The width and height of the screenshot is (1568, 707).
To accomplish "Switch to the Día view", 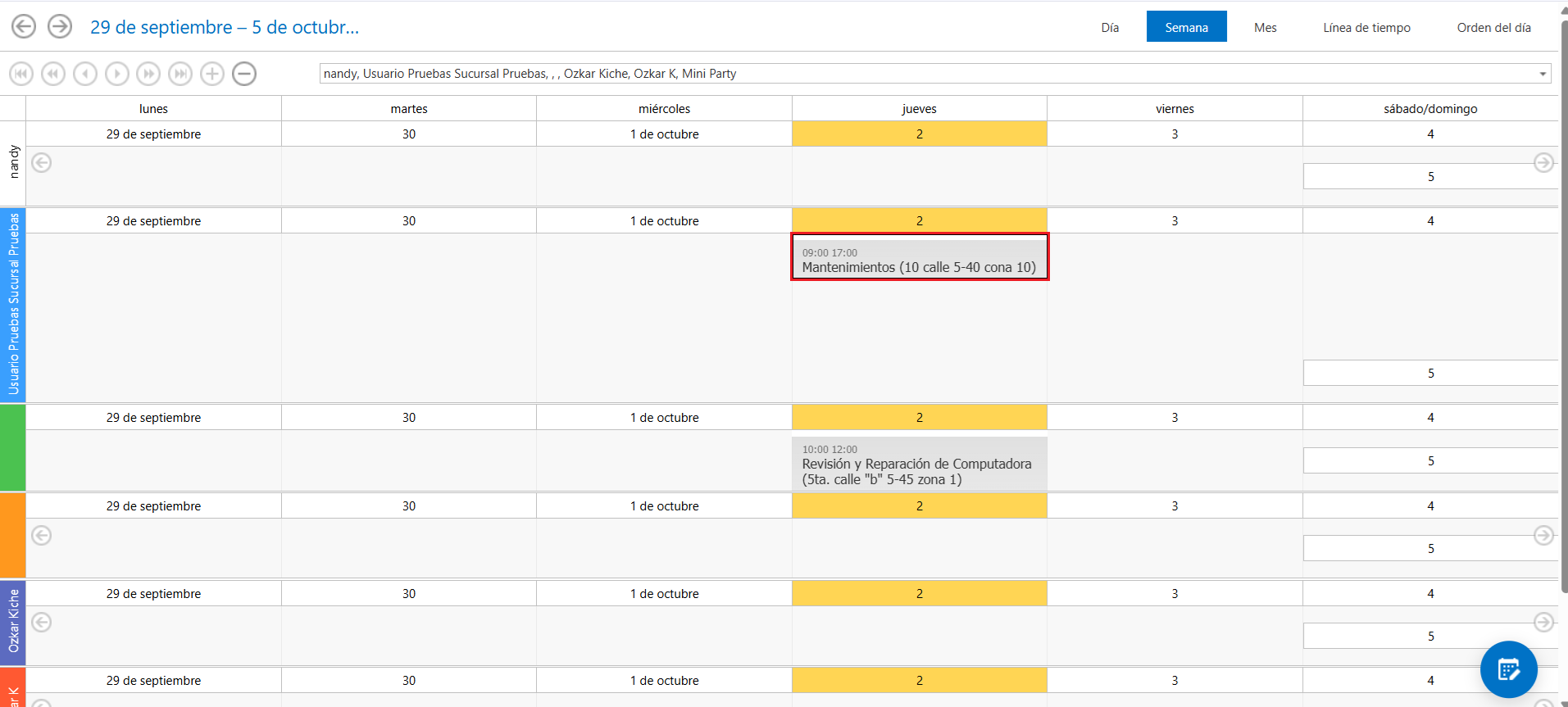I will click(1110, 27).
